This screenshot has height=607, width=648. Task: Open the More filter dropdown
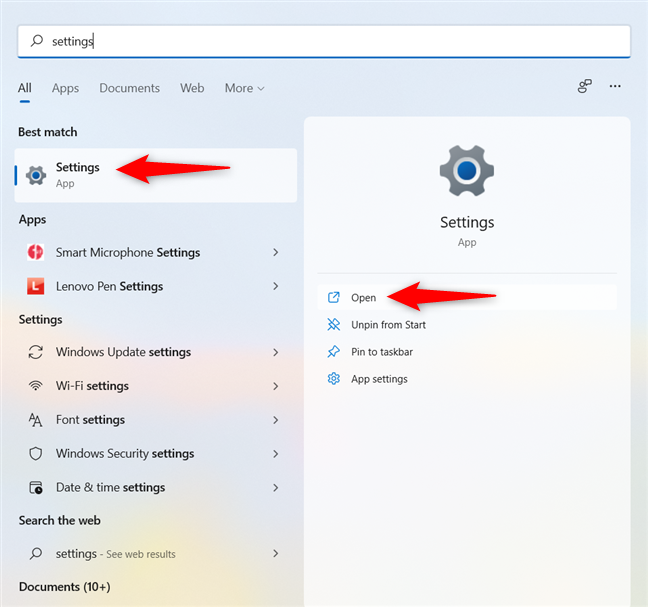pyautogui.click(x=244, y=88)
